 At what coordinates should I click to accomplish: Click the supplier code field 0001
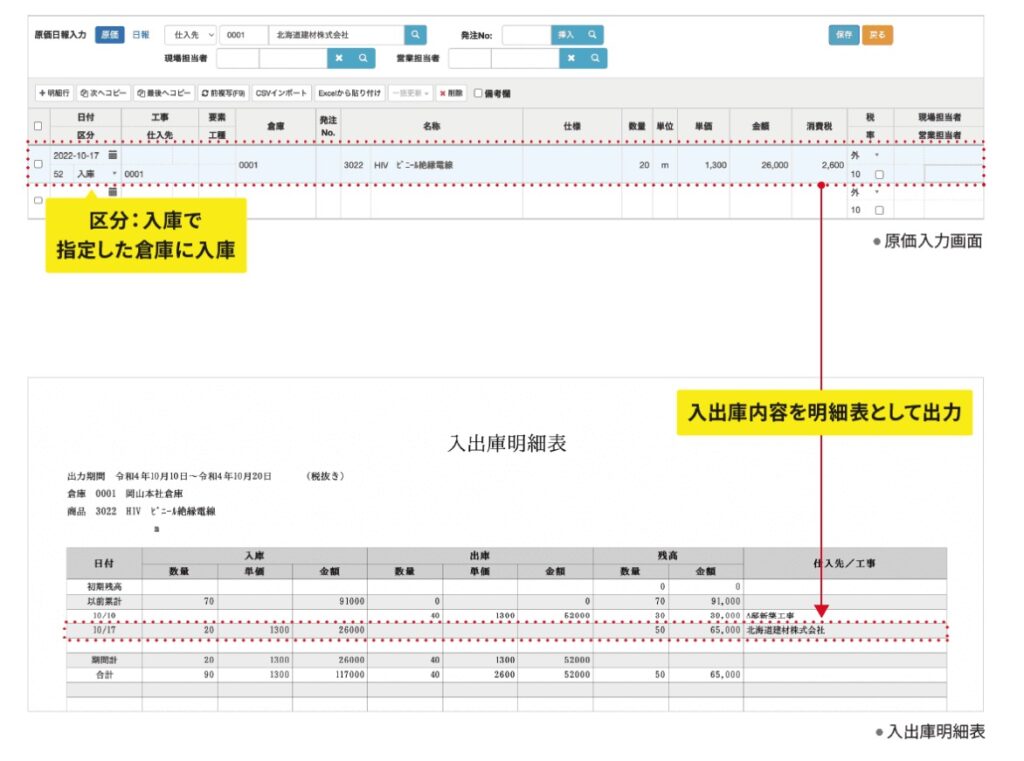(x=244, y=35)
